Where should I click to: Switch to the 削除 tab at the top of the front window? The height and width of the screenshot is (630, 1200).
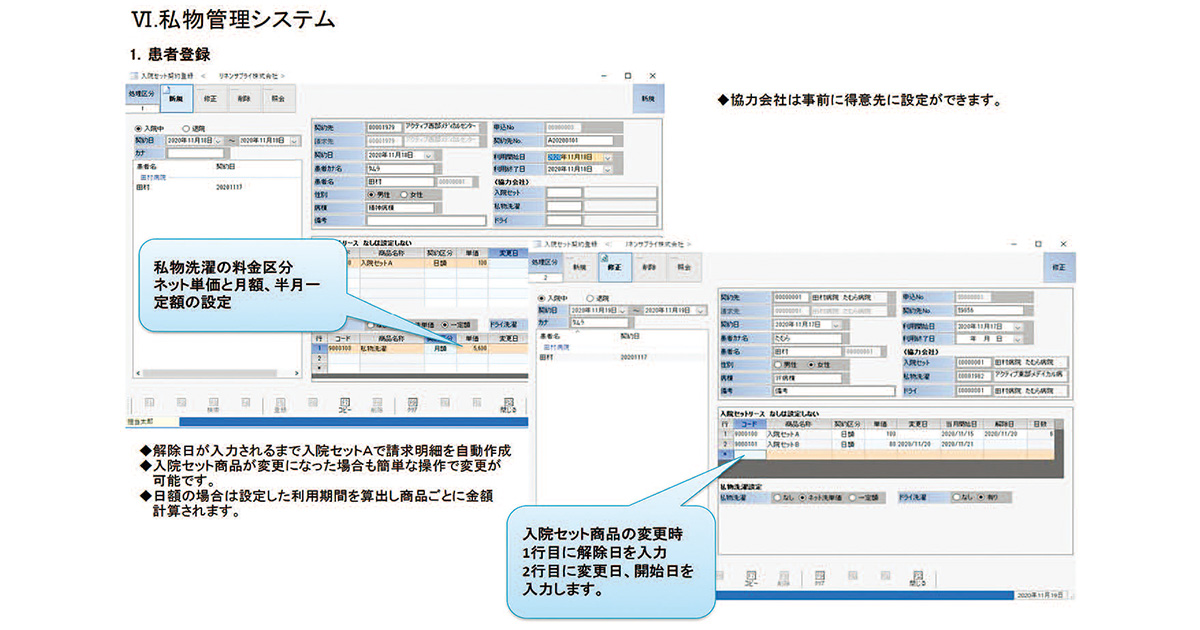(x=650, y=268)
